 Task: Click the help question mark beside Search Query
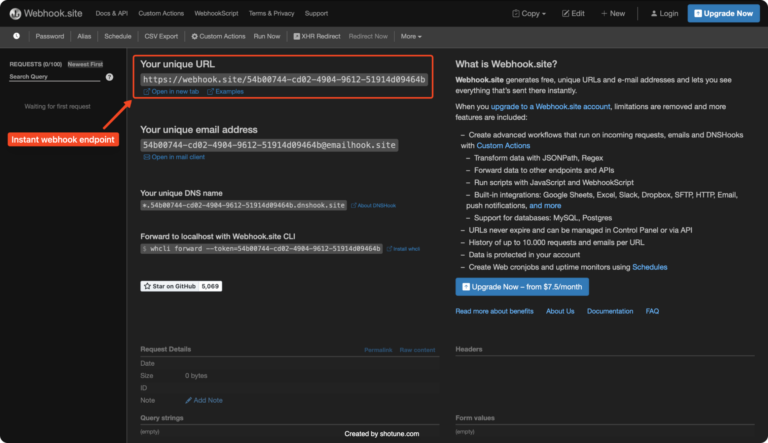pyautogui.click(x=110, y=77)
